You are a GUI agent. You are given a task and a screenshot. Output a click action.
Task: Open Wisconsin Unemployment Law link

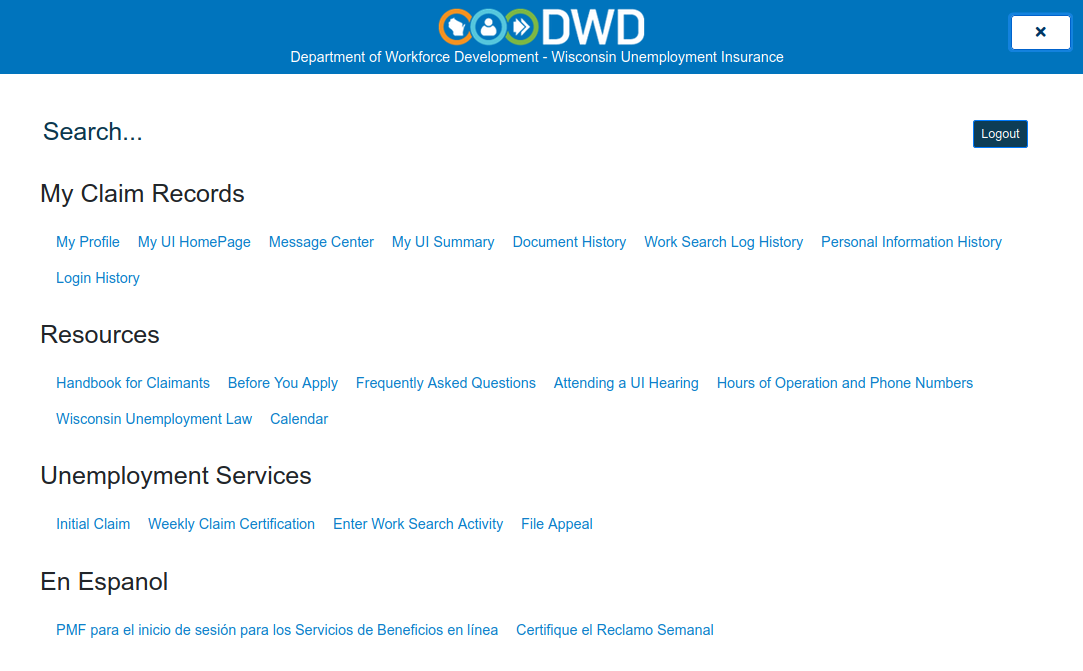pyautogui.click(x=154, y=419)
